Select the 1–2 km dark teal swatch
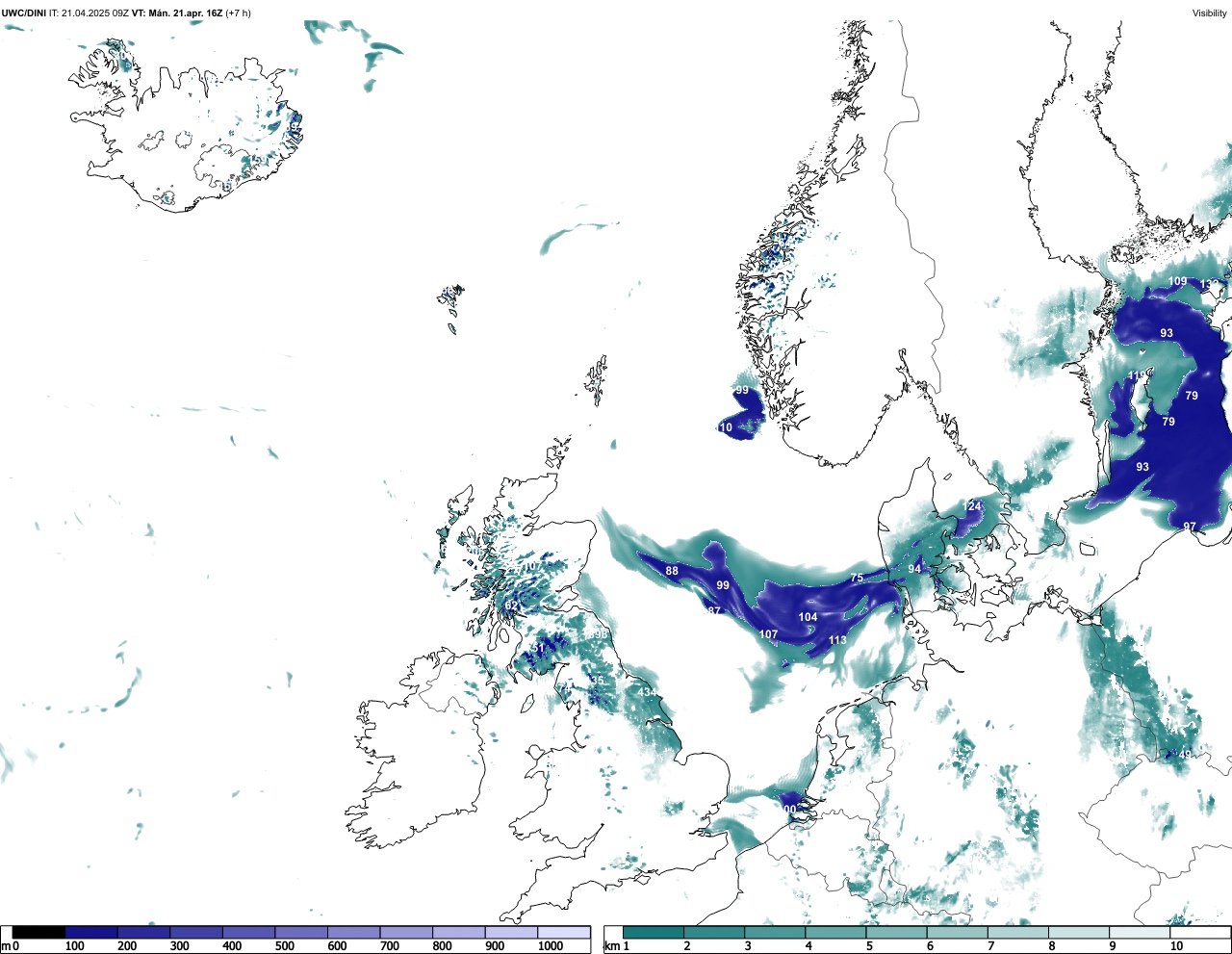The width and height of the screenshot is (1232, 954). 654,932
